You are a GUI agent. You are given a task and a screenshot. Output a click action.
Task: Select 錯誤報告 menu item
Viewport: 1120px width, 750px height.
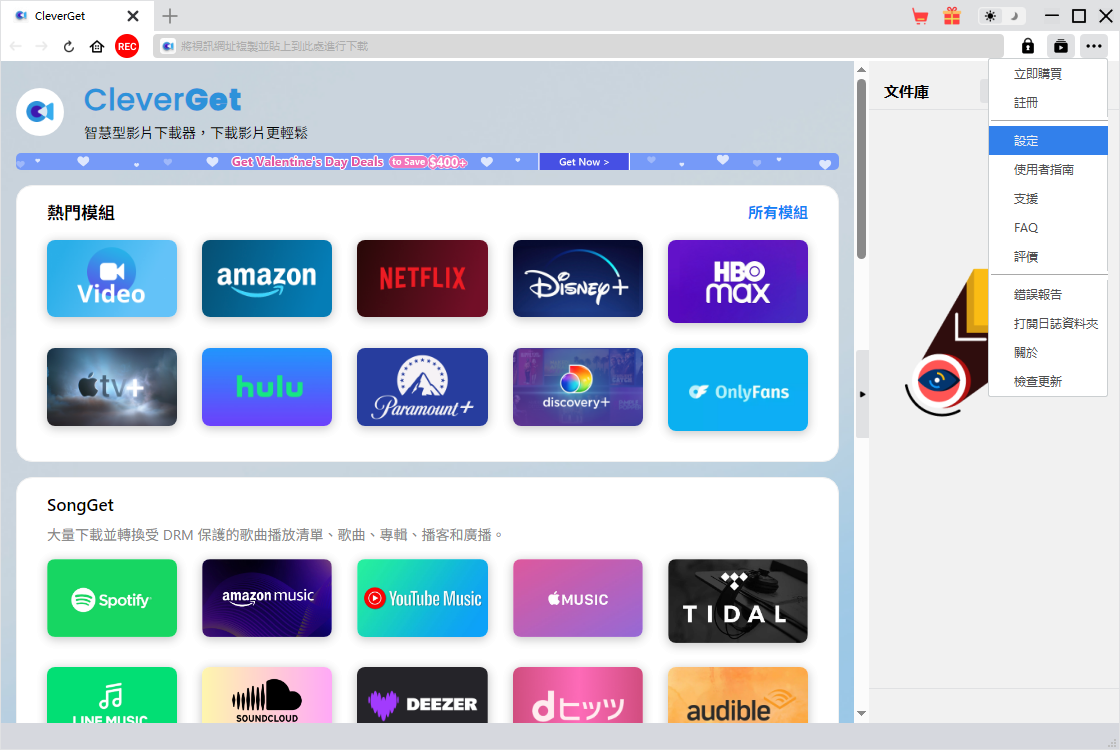(x=1048, y=294)
